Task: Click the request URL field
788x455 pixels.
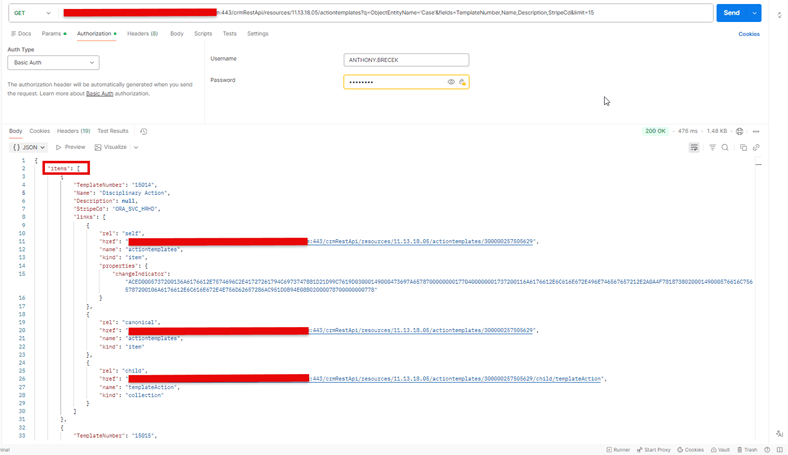Action: pyautogui.click(x=386, y=13)
